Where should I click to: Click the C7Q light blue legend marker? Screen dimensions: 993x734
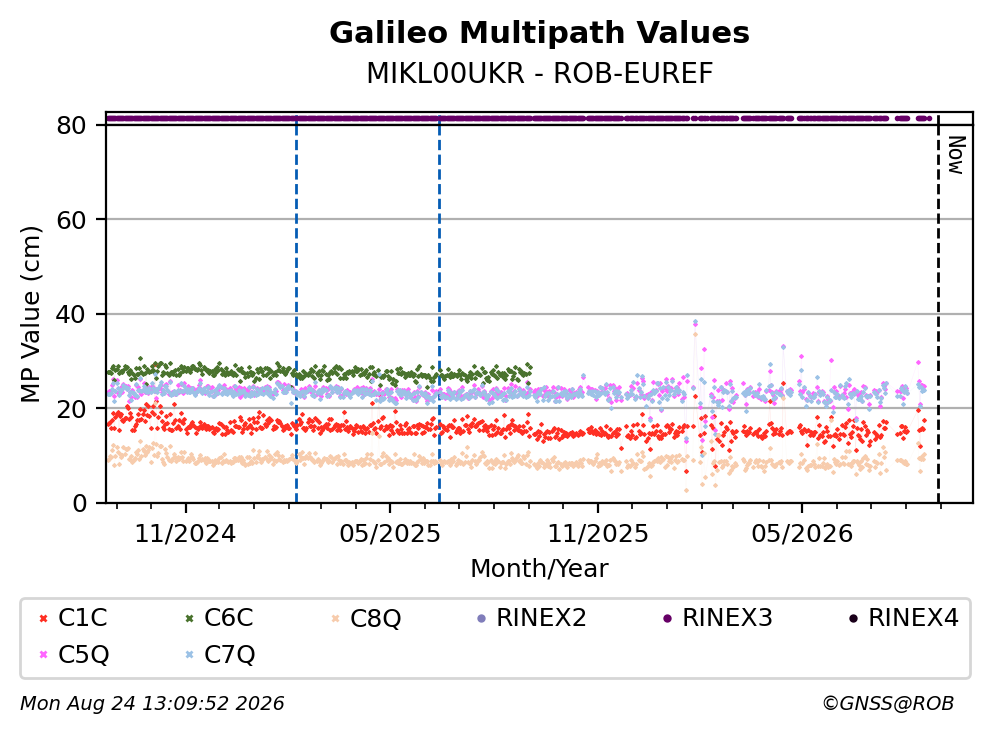(189, 655)
